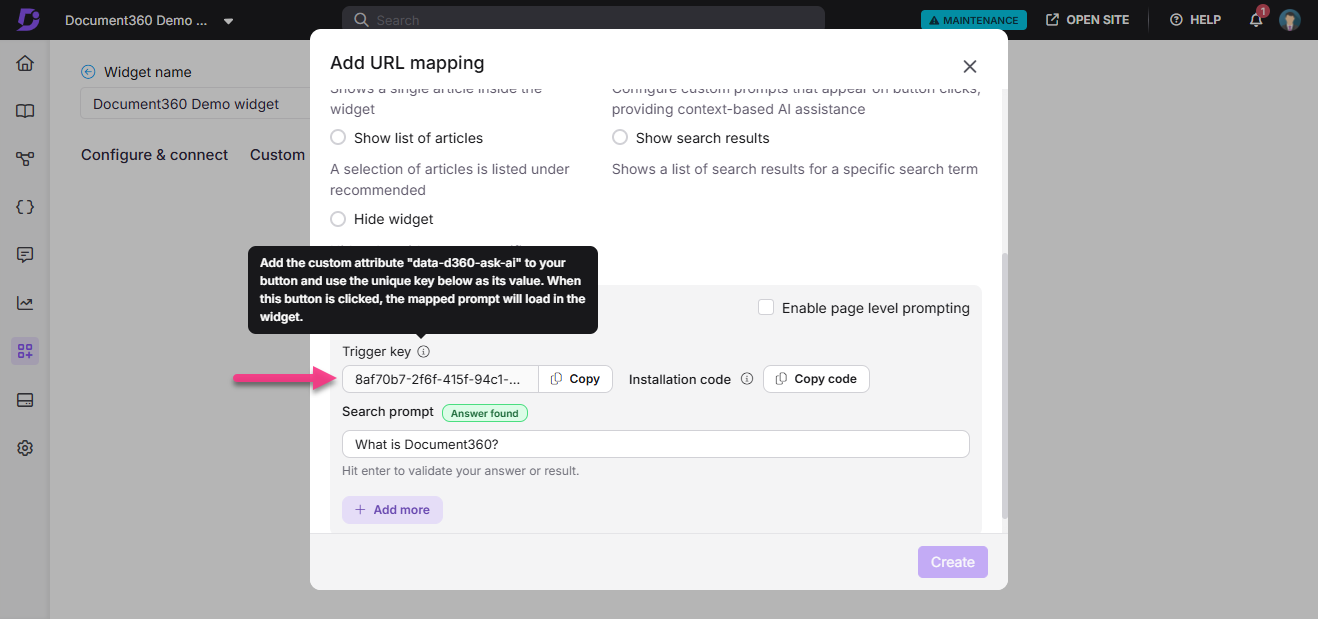Screen dimensions: 1318x619
Task: Select the Show search results radio button
Action: click(620, 138)
